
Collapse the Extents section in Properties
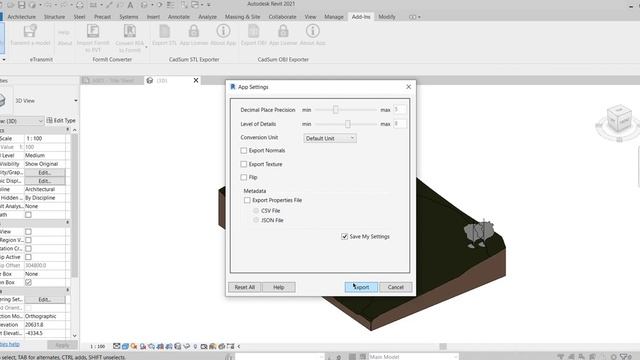point(68,223)
